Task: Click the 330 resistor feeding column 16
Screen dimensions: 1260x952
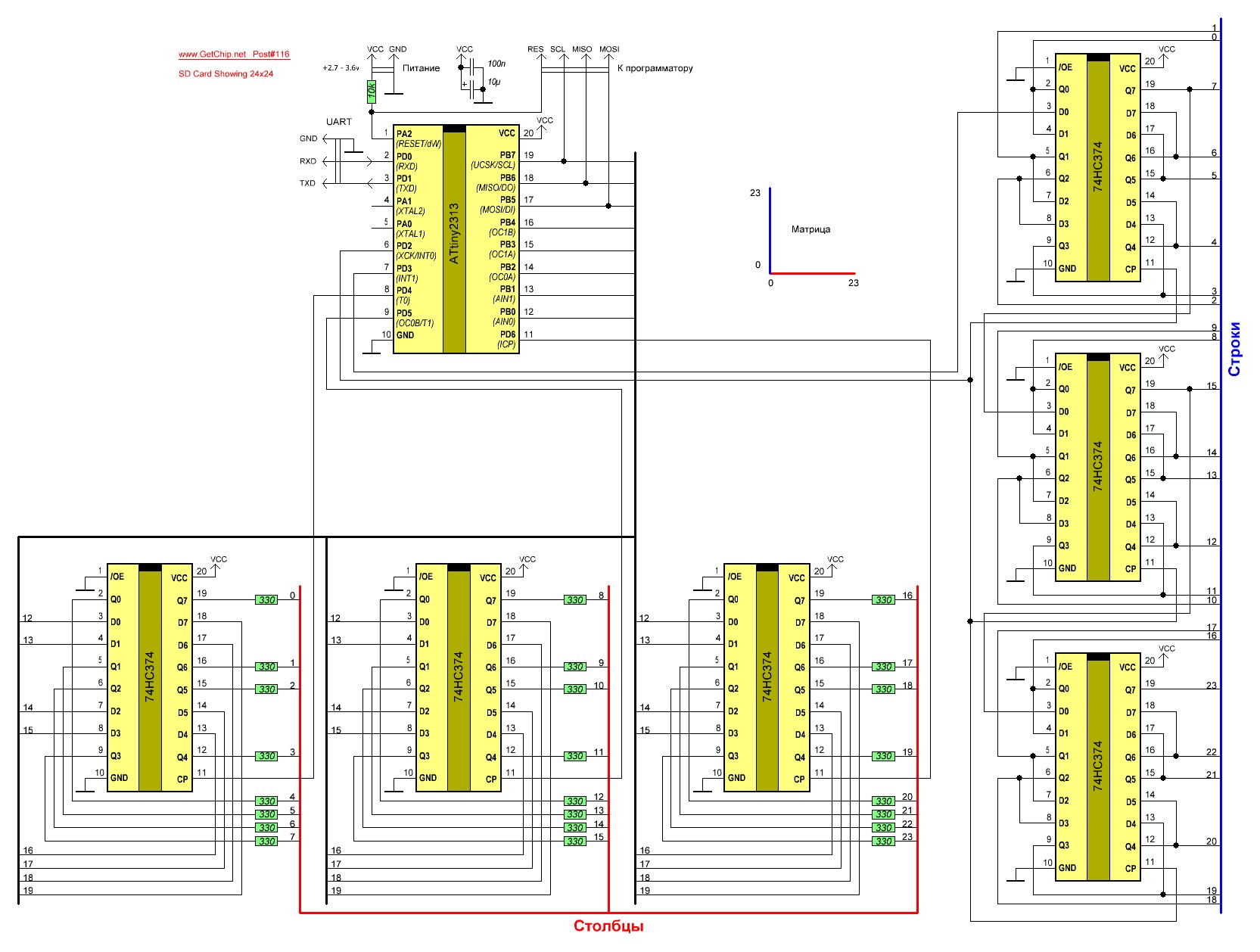Action: click(884, 600)
